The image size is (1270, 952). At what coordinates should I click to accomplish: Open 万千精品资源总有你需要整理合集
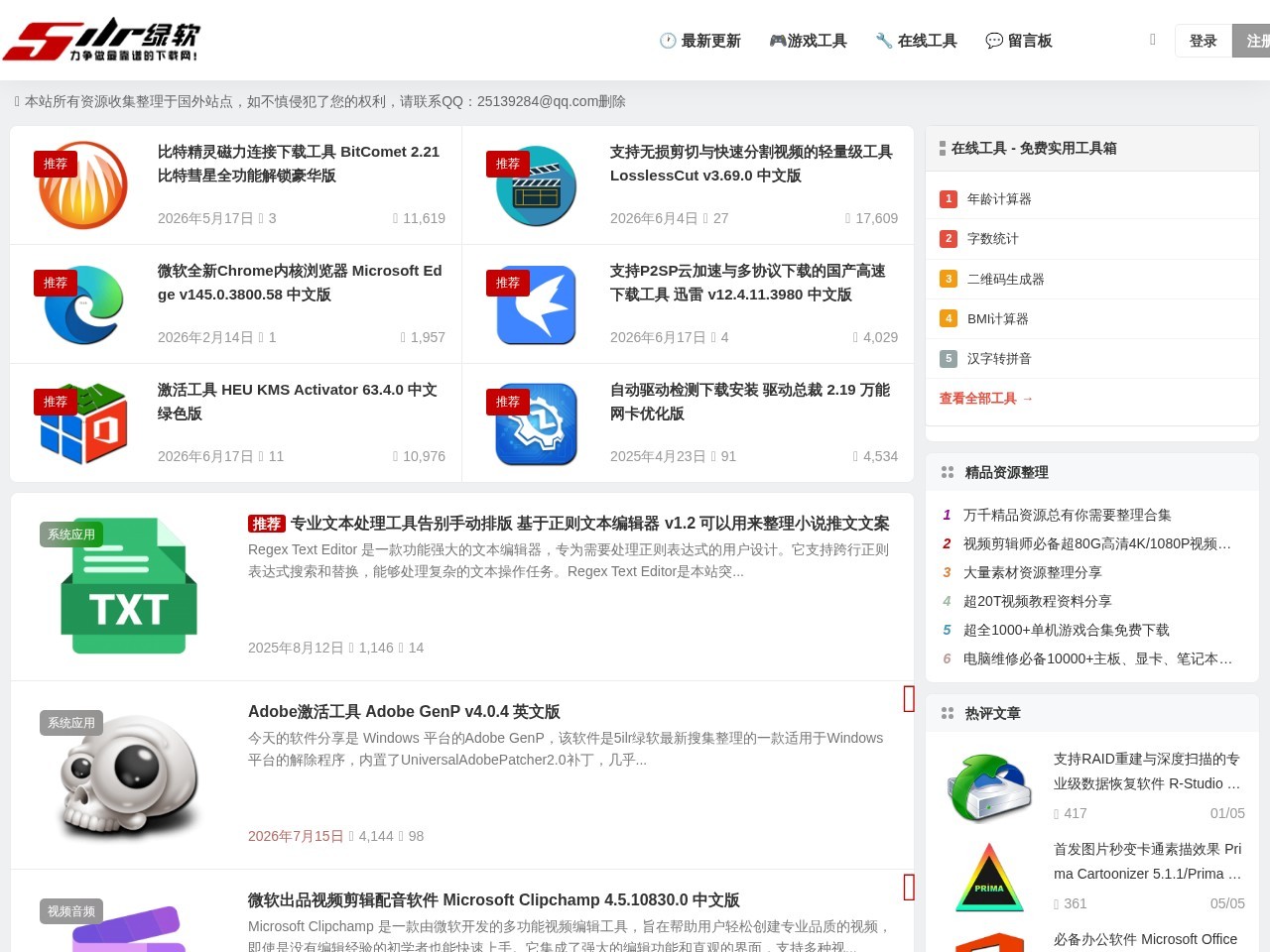(1068, 515)
